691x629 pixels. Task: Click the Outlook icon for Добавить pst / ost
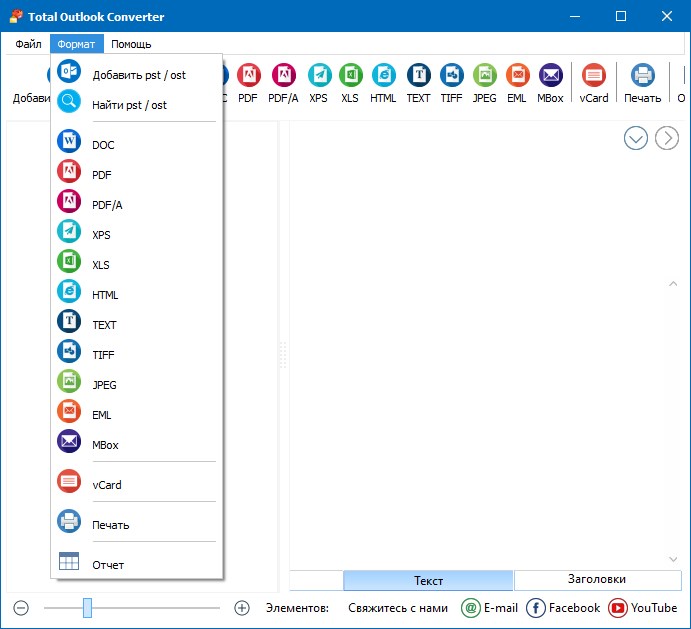coord(69,71)
